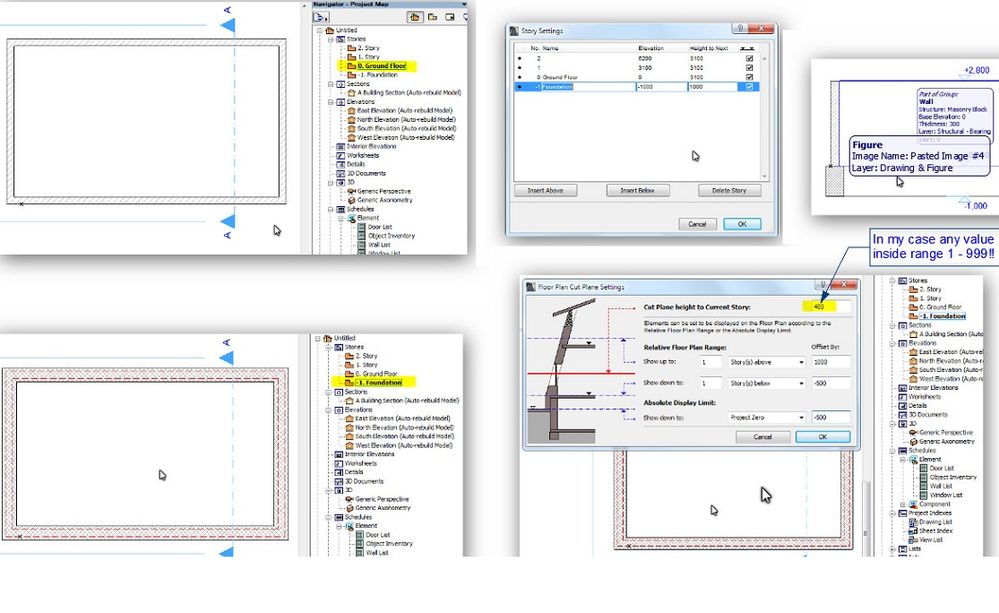Click Cancel in Story Settings dialog
This screenshot has width=999, height=613.
point(697,224)
